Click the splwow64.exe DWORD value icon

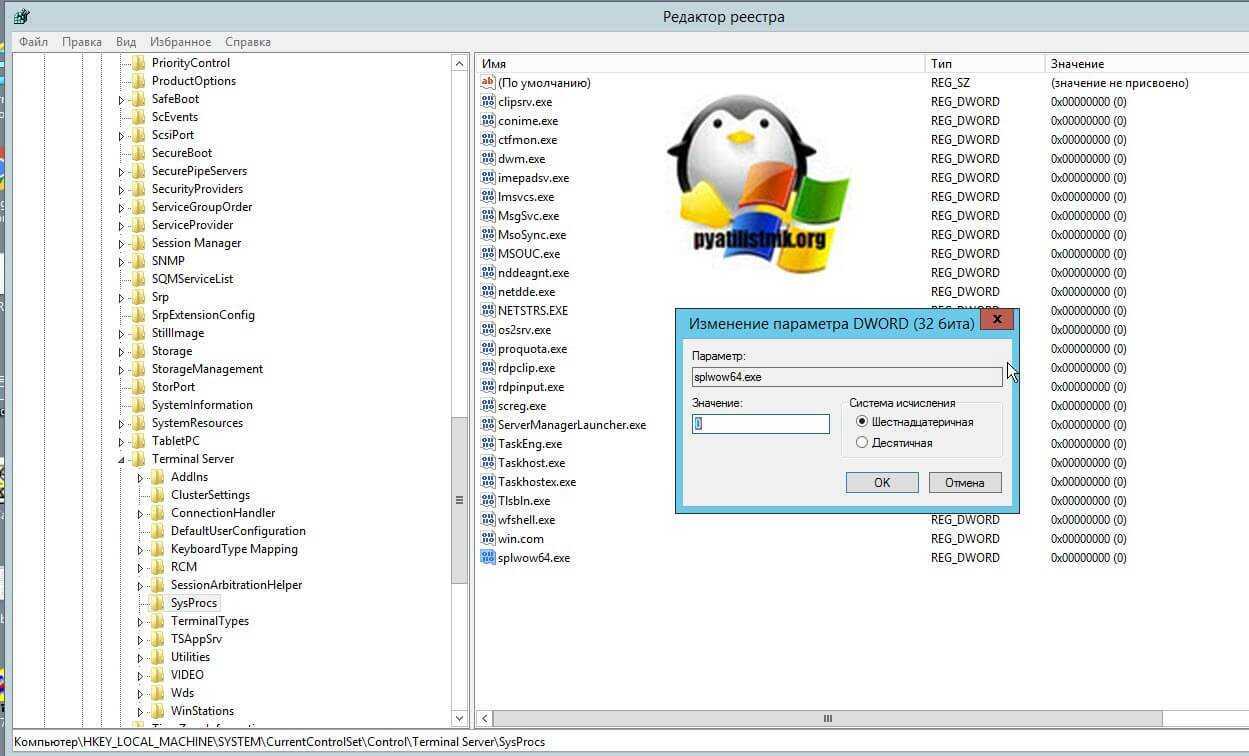coord(488,558)
